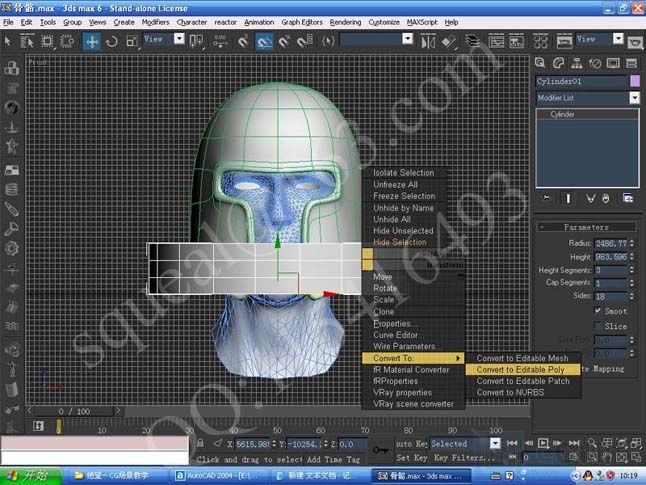The image size is (646, 485).
Task: Expand the Convert To submenu
Action: 413,358
